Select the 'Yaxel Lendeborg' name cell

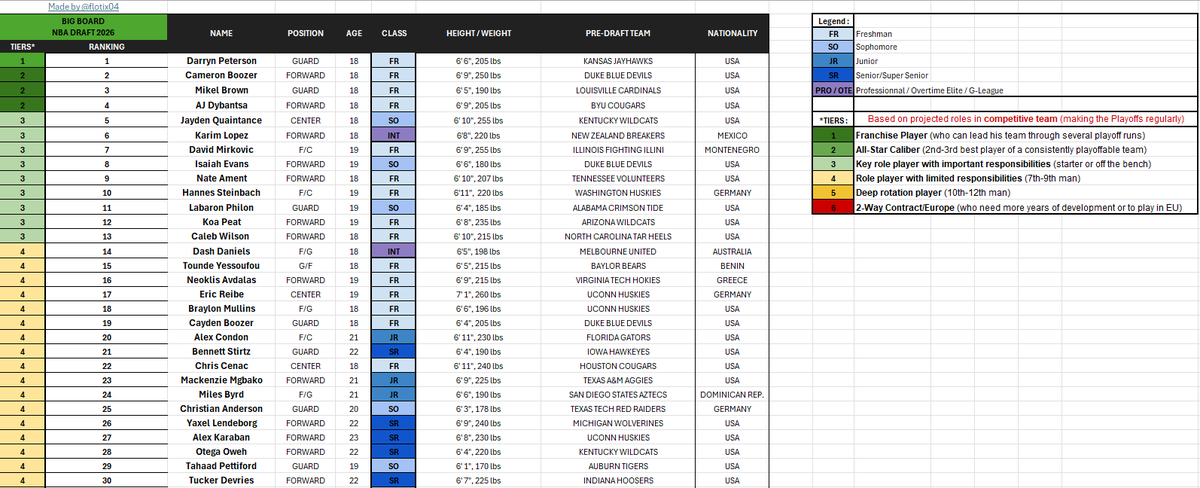pos(222,425)
